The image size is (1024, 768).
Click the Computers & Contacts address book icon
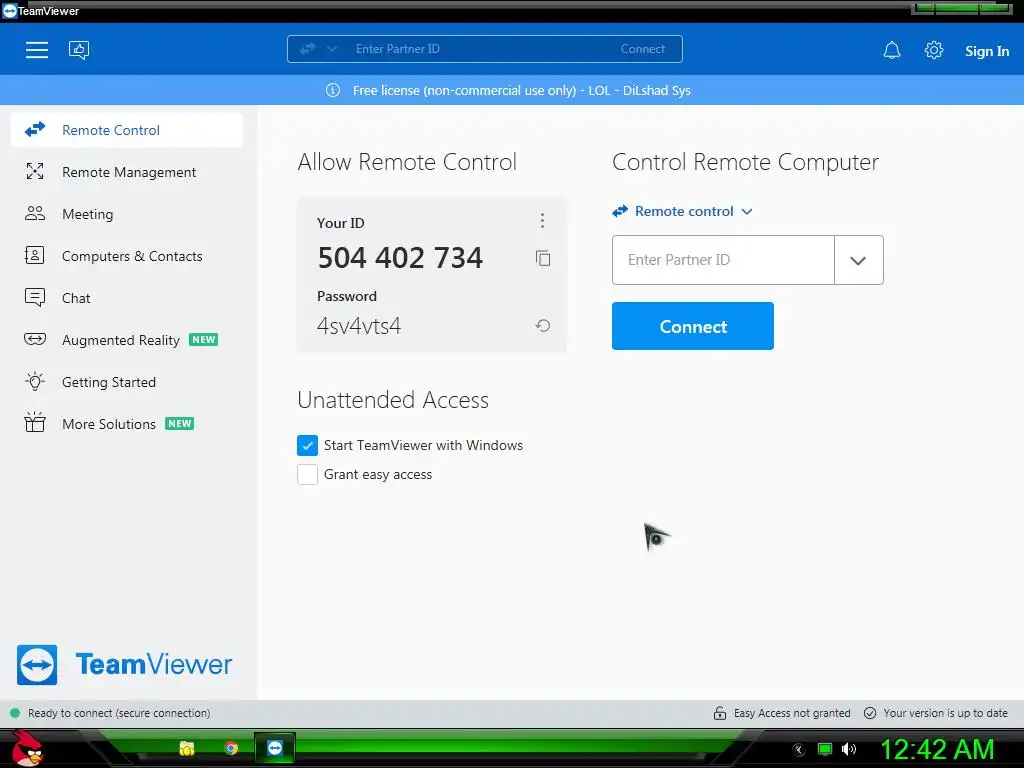(x=35, y=255)
